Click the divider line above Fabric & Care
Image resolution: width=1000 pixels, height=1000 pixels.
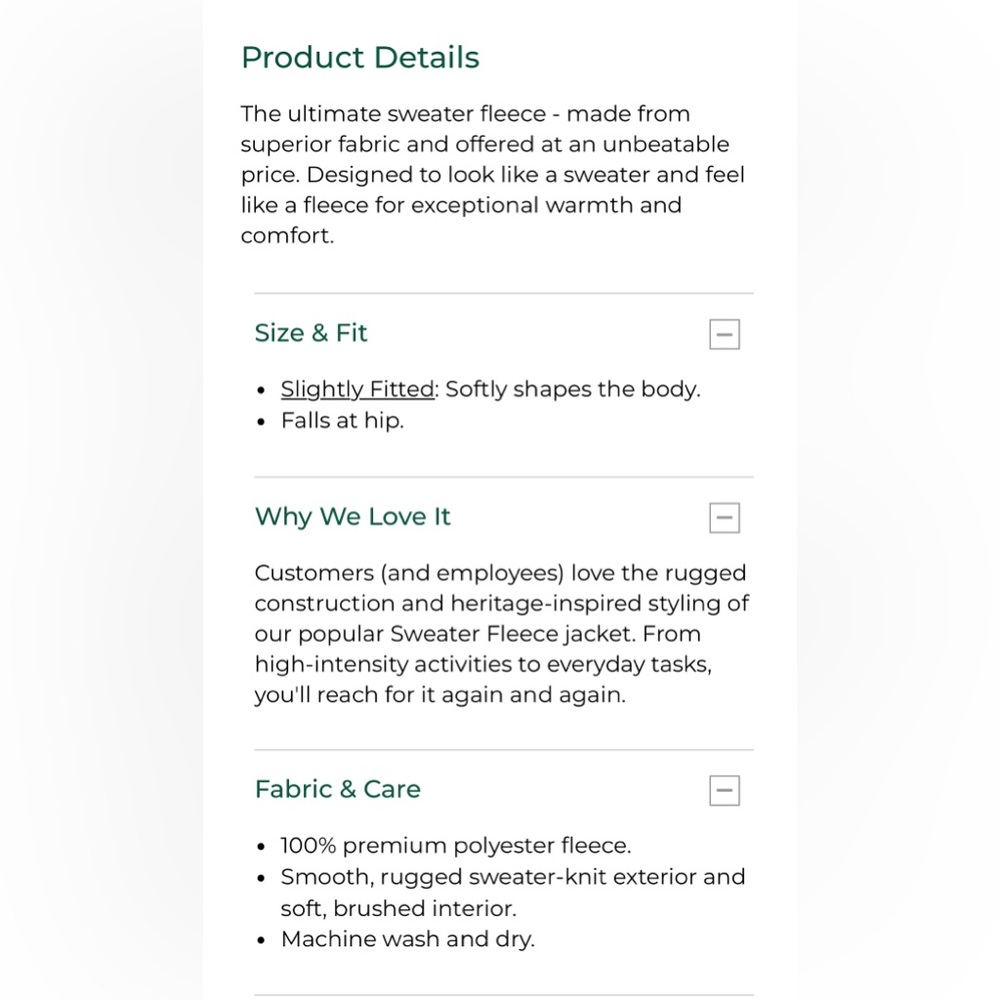point(503,749)
